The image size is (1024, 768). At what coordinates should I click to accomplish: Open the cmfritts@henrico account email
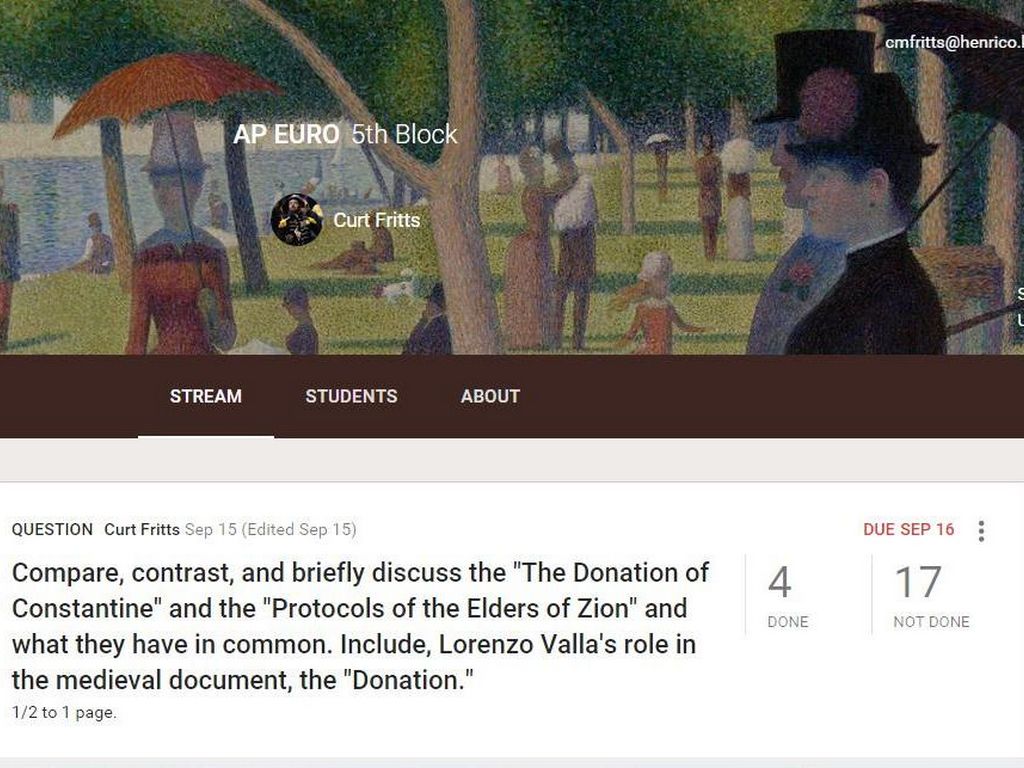point(954,42)
